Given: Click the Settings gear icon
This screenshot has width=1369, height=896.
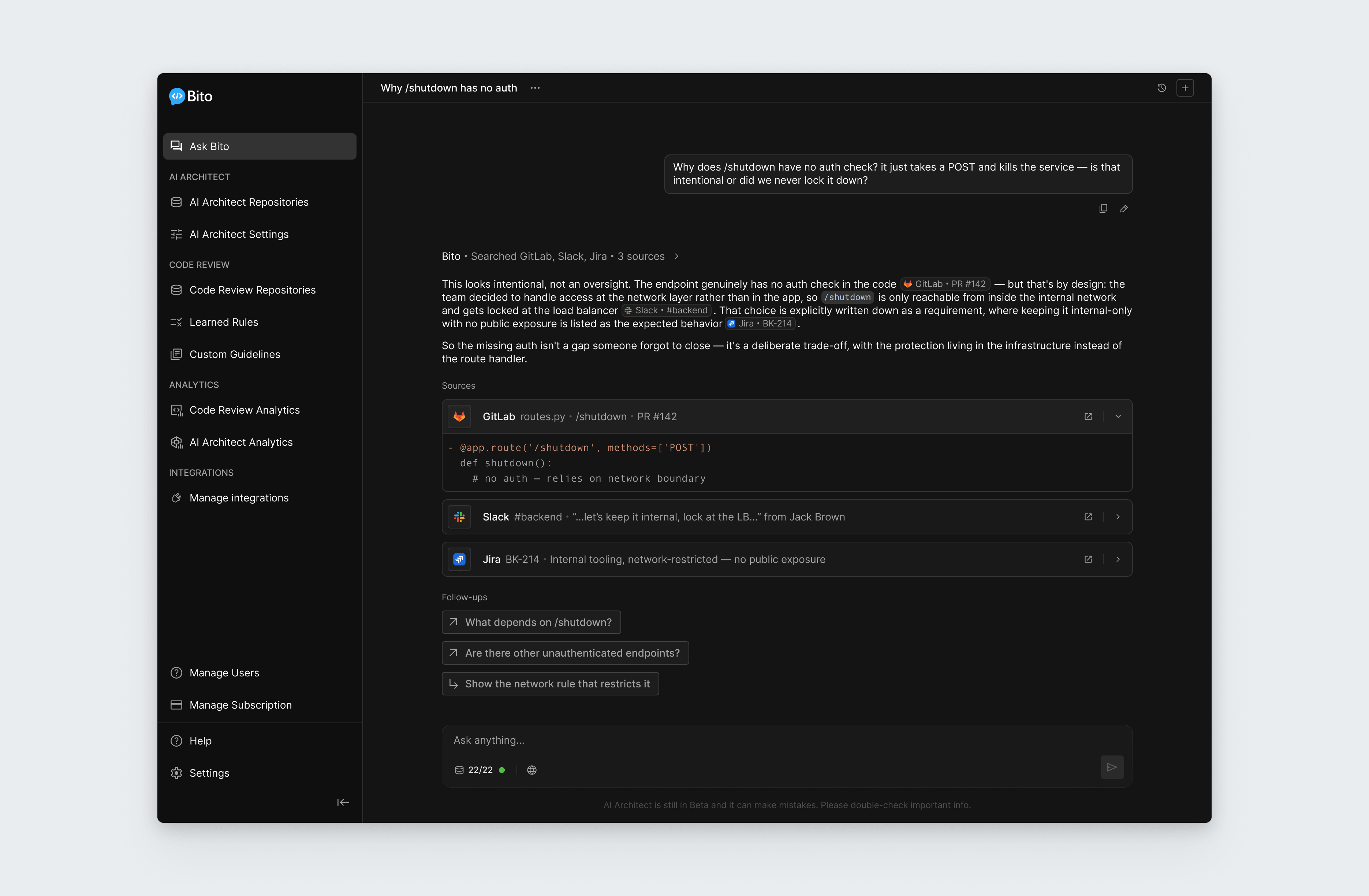Looking at the screenshot, I should (x=176, y=773).
